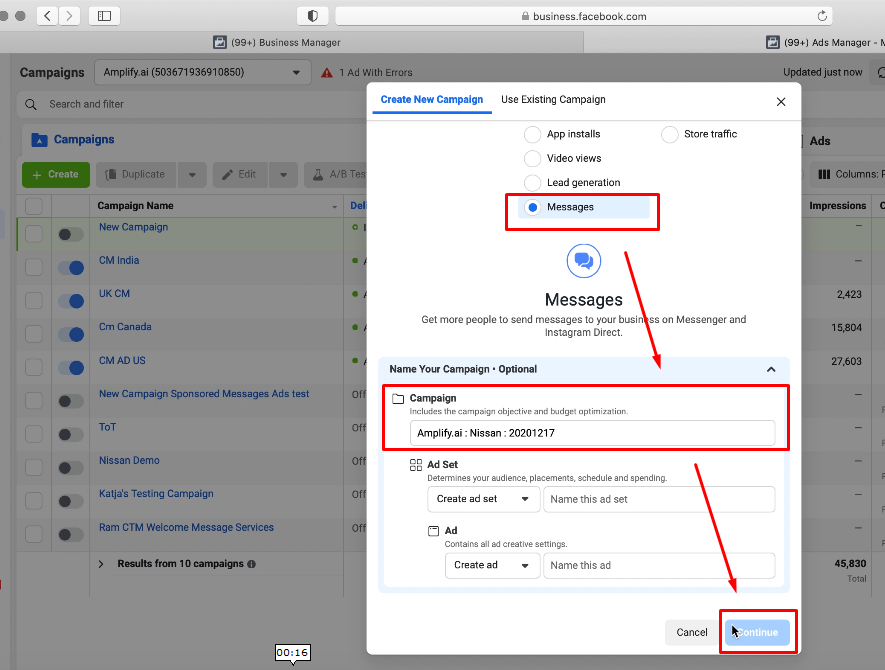885x670 pixels.
Task: Click info icon beside Results from 10 campaigns
Action: point(252,564)
